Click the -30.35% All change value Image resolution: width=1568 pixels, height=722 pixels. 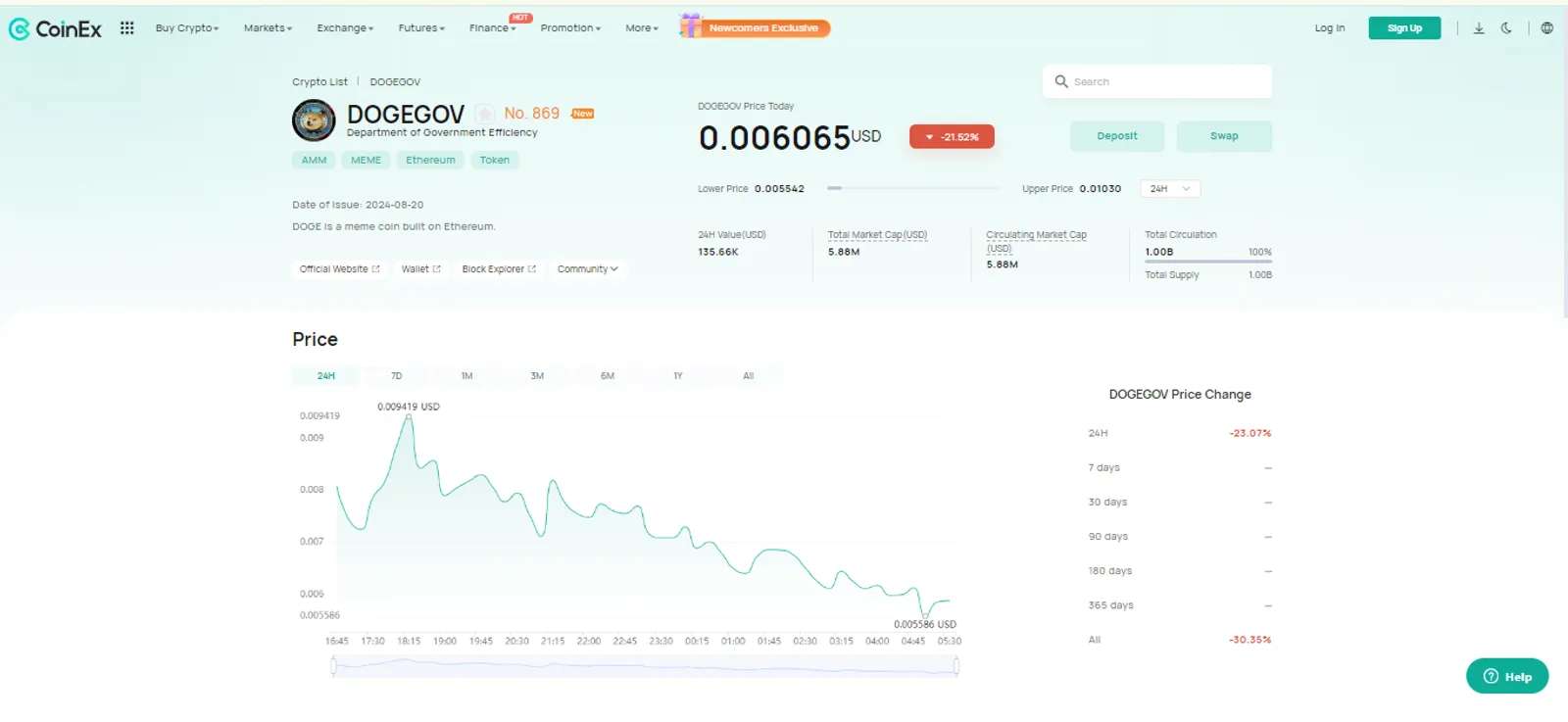coord(1250,640)
